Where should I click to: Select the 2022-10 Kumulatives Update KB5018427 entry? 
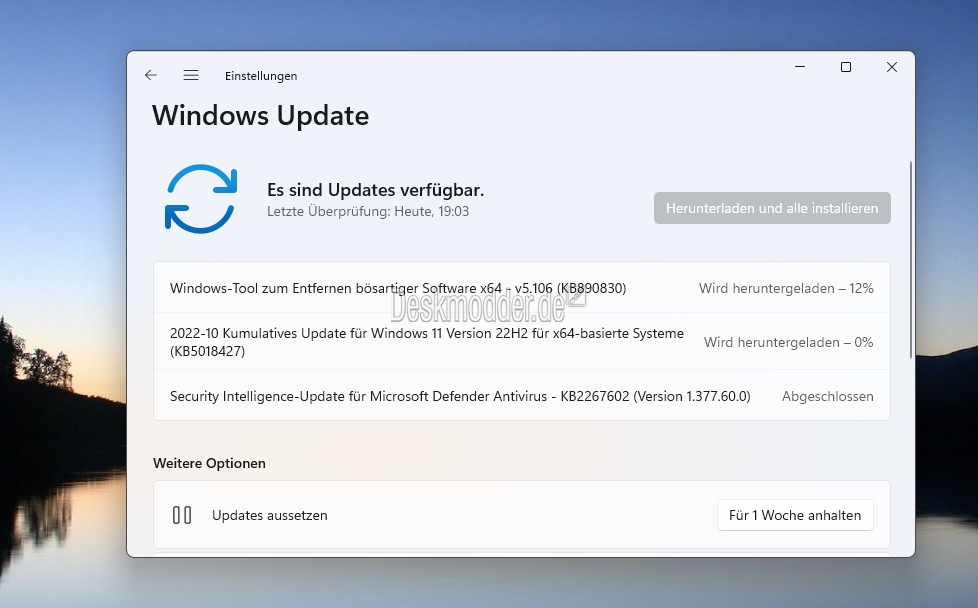click(x=521, y=342)
